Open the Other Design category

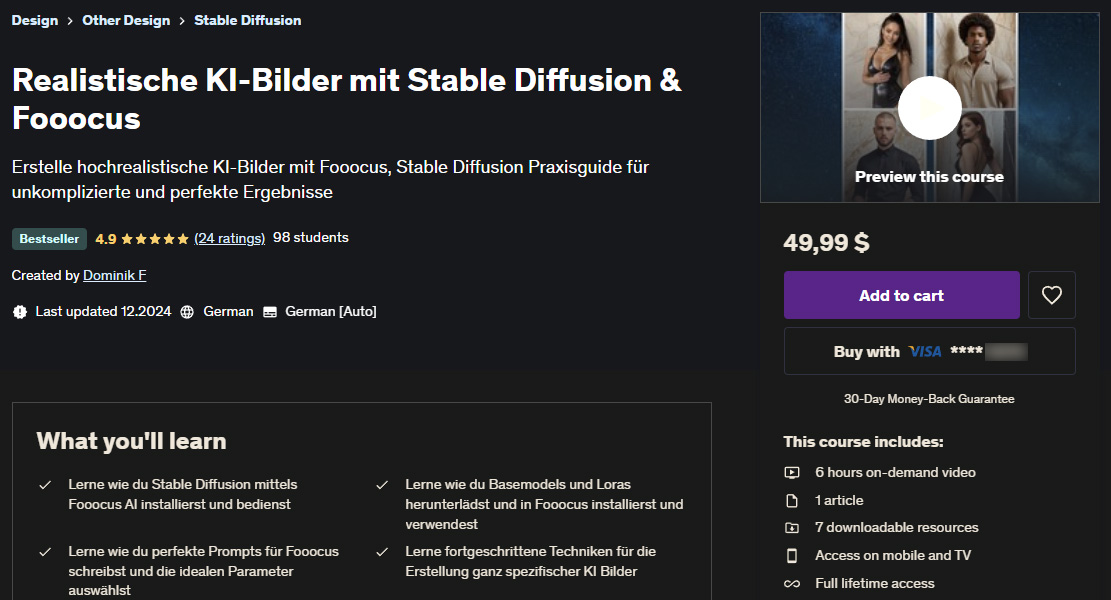126,19
